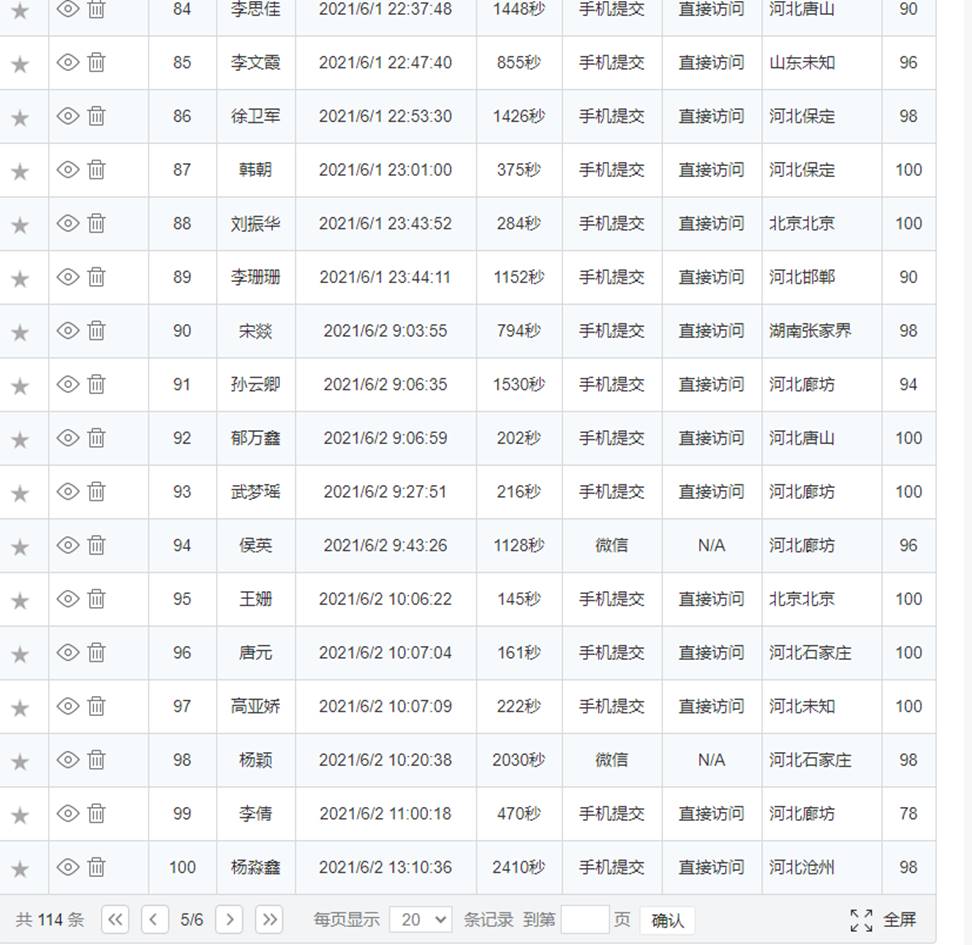The image size is (972, 945).
Task: Delete the entry for 侯英
Action: point(96,545)
